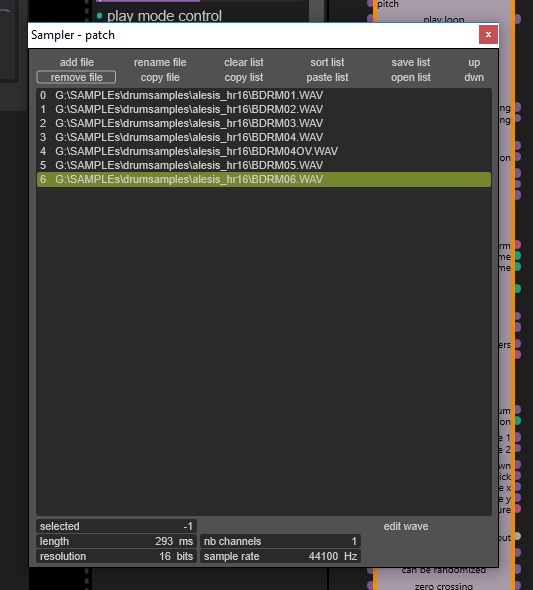533x590 pixels.
Task: Click the edit wave button
Action: [x=406, y=526]
